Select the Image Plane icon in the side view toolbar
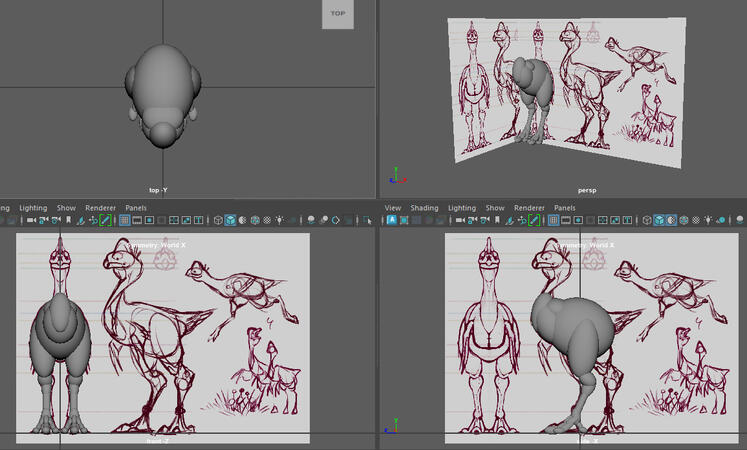 tap(508, 220)
